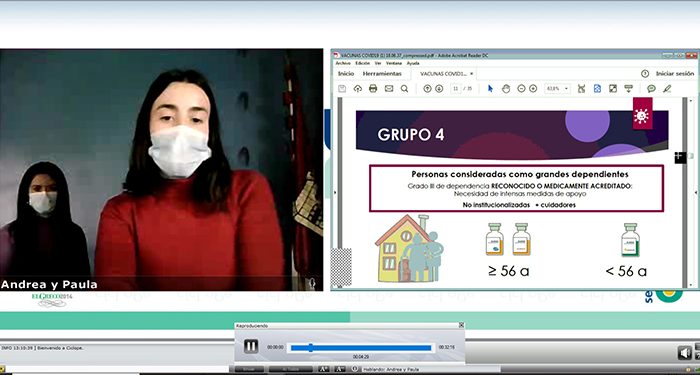This screenshot has width=700, height=375.
Task: Close the VACUNAS COVID document tab
Action: click(471, 74)
